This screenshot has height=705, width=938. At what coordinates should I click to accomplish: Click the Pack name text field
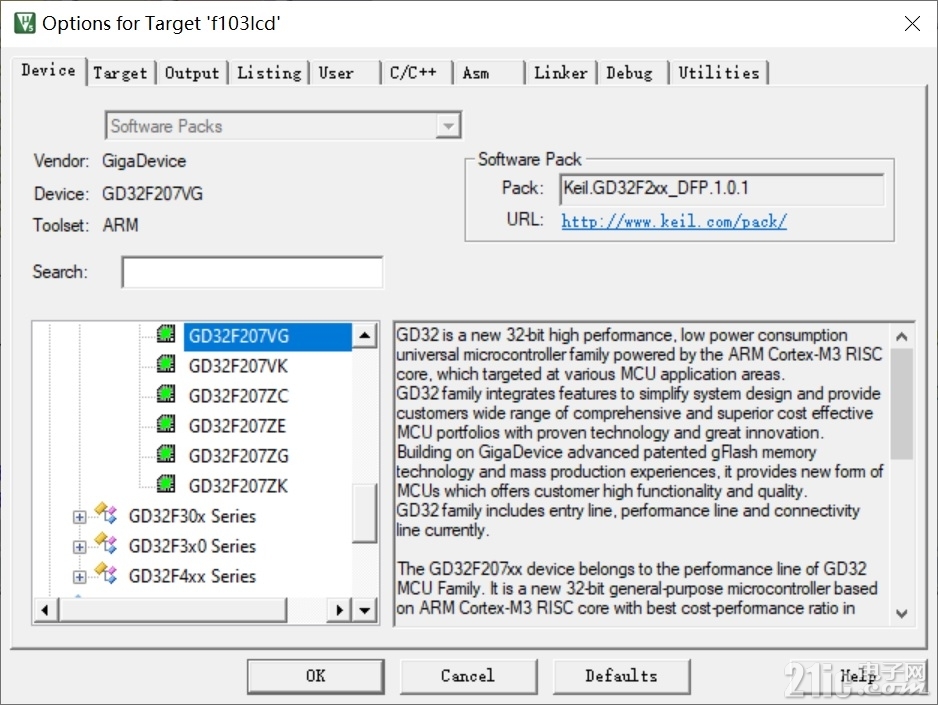tap(721, 189)
